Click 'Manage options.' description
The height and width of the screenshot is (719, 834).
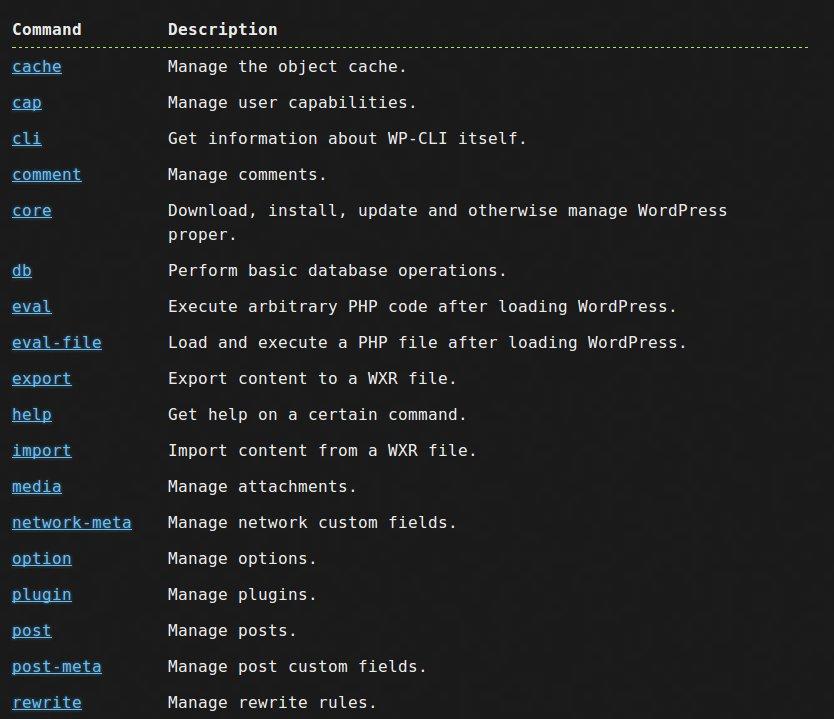[x=242, y=558]
